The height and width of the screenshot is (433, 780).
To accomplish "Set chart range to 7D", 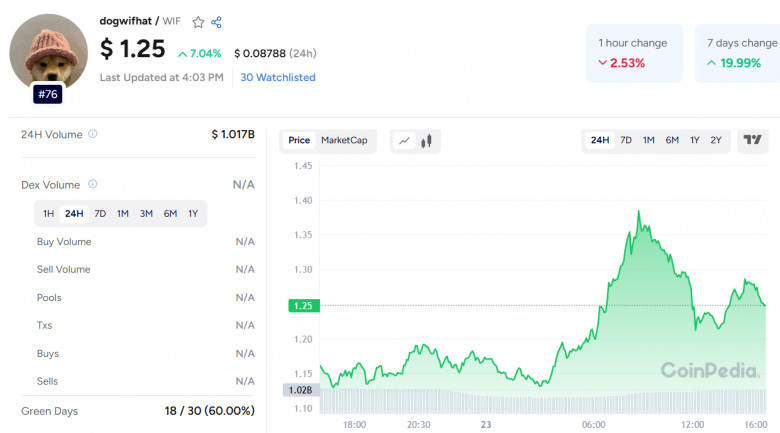I will tap(626, 140).
